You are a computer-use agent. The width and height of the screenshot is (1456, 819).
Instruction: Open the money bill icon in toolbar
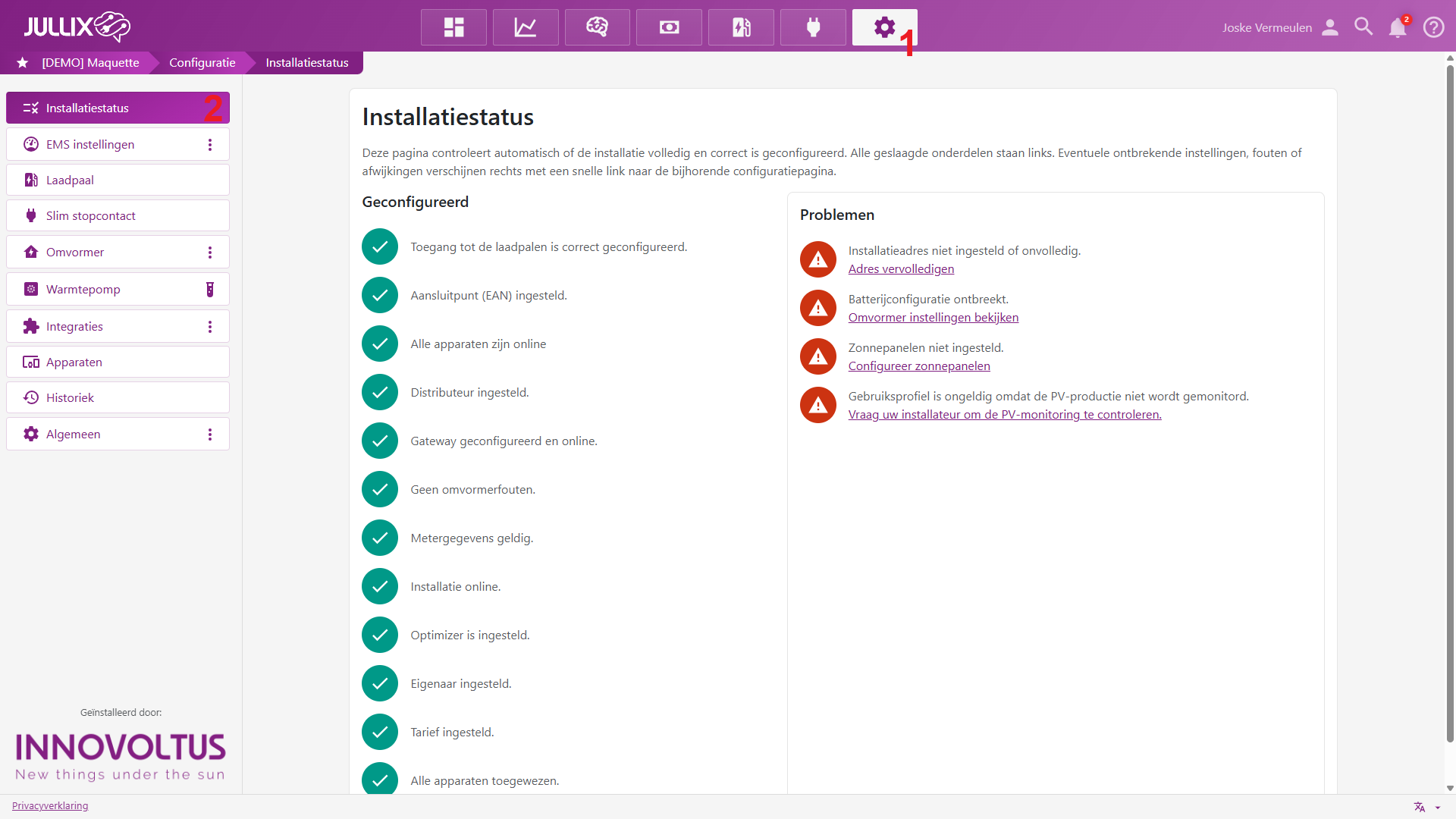[669, 27]
